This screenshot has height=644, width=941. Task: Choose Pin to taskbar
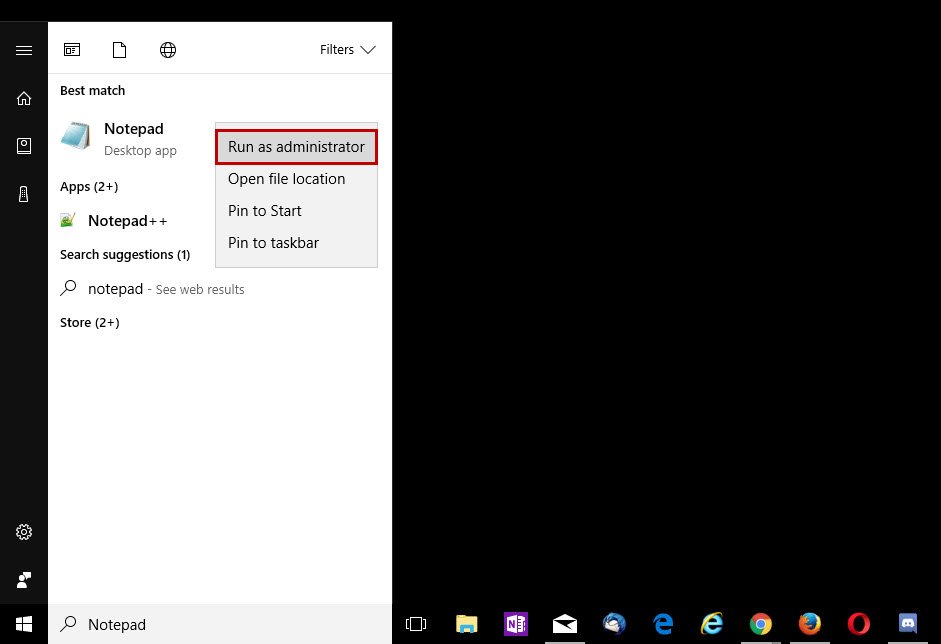pyautogui.click(x=296, y=243)
